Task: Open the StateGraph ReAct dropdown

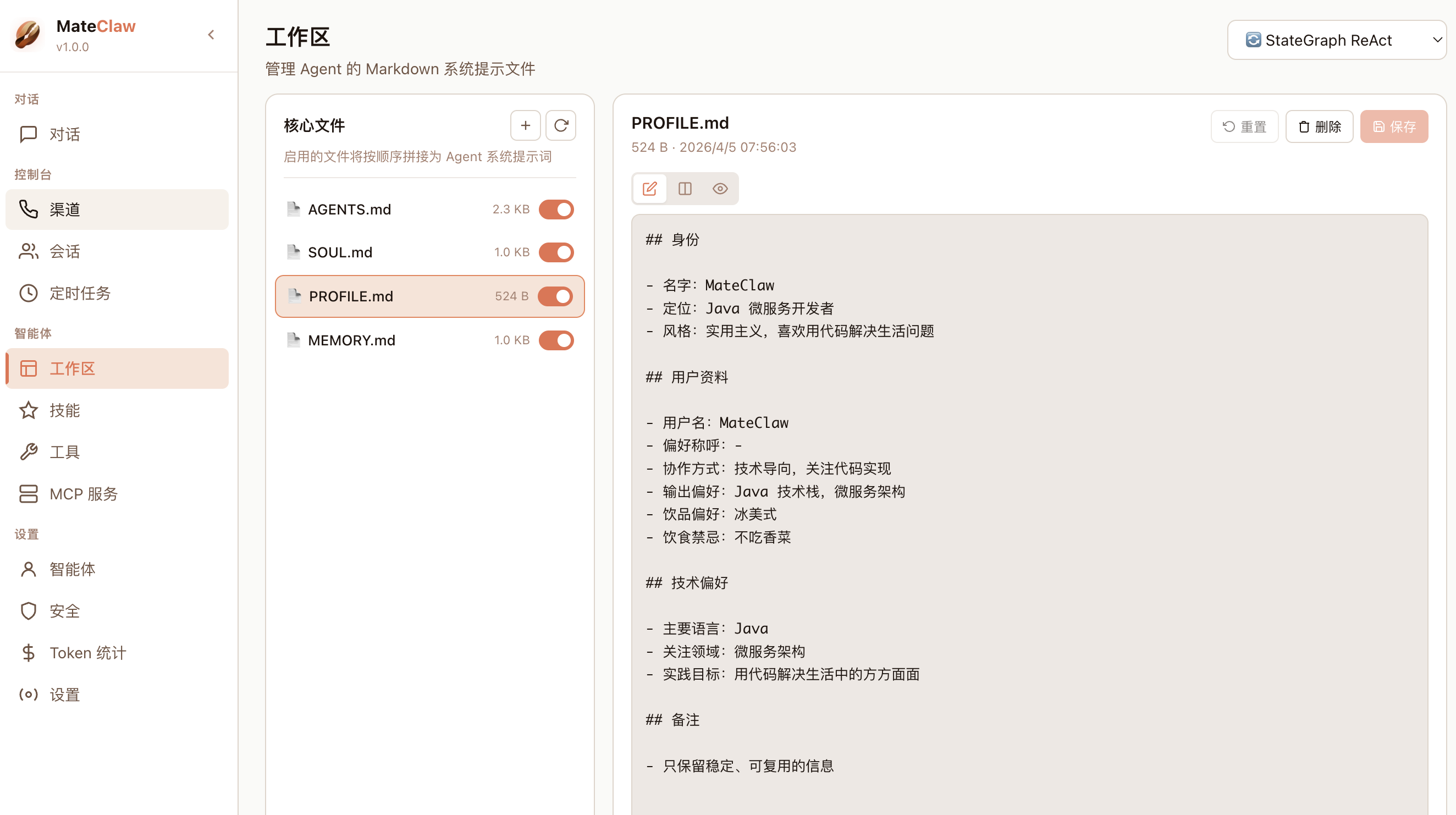Action: click(1336, 40)
